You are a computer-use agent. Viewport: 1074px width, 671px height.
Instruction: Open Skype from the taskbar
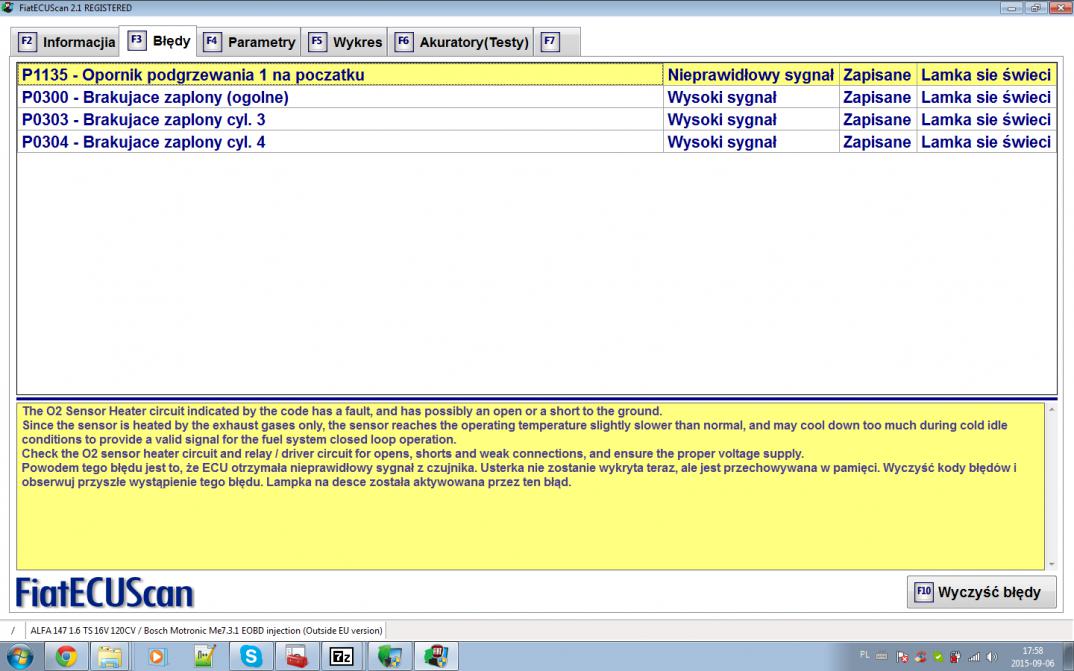251,657
